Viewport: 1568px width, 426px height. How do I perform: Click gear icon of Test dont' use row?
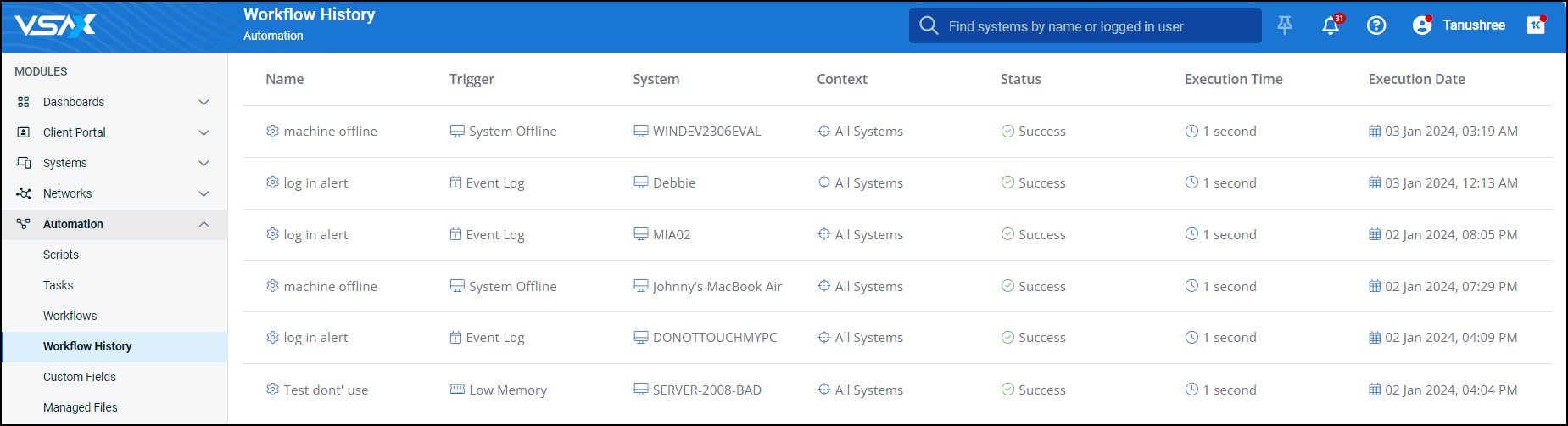[272, 390]
